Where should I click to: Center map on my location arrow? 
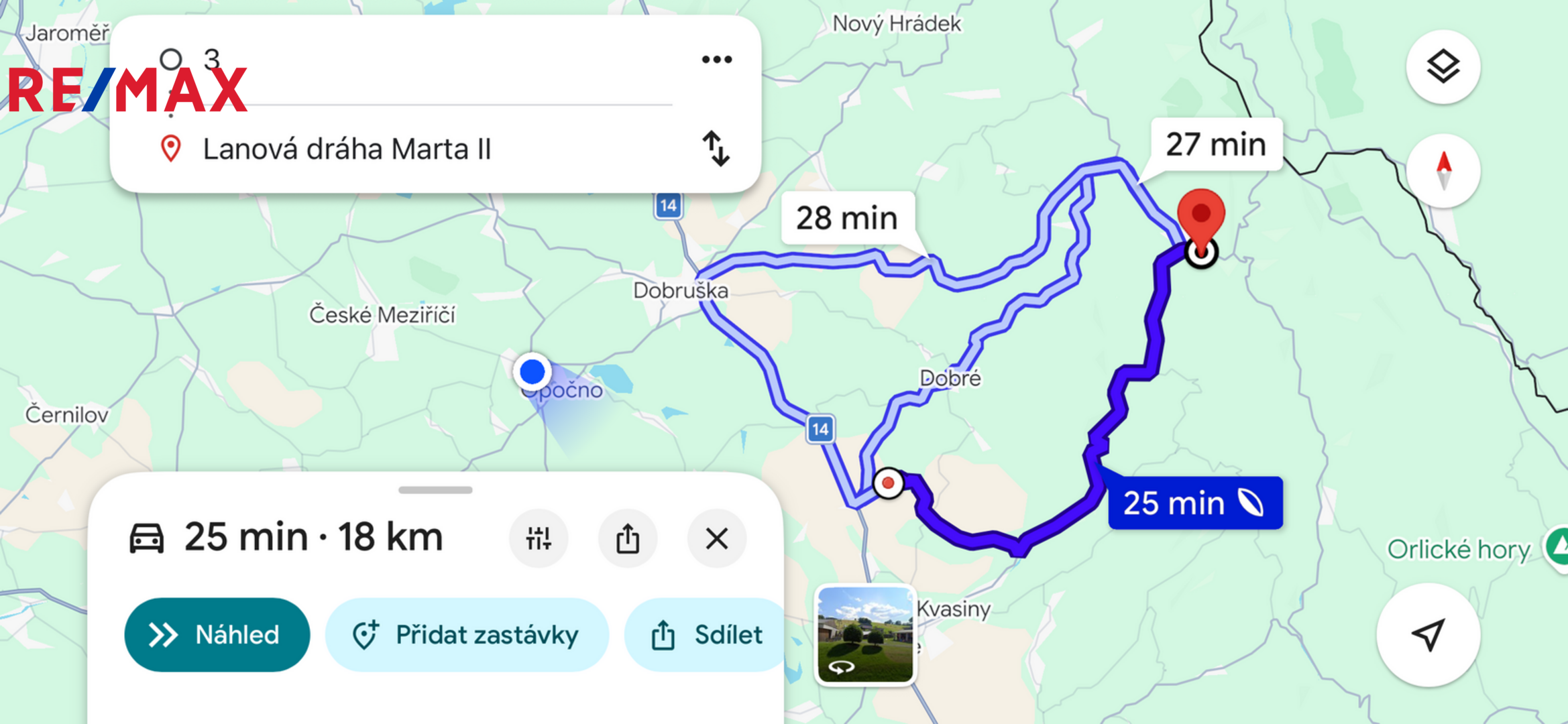coord(1429,634)
